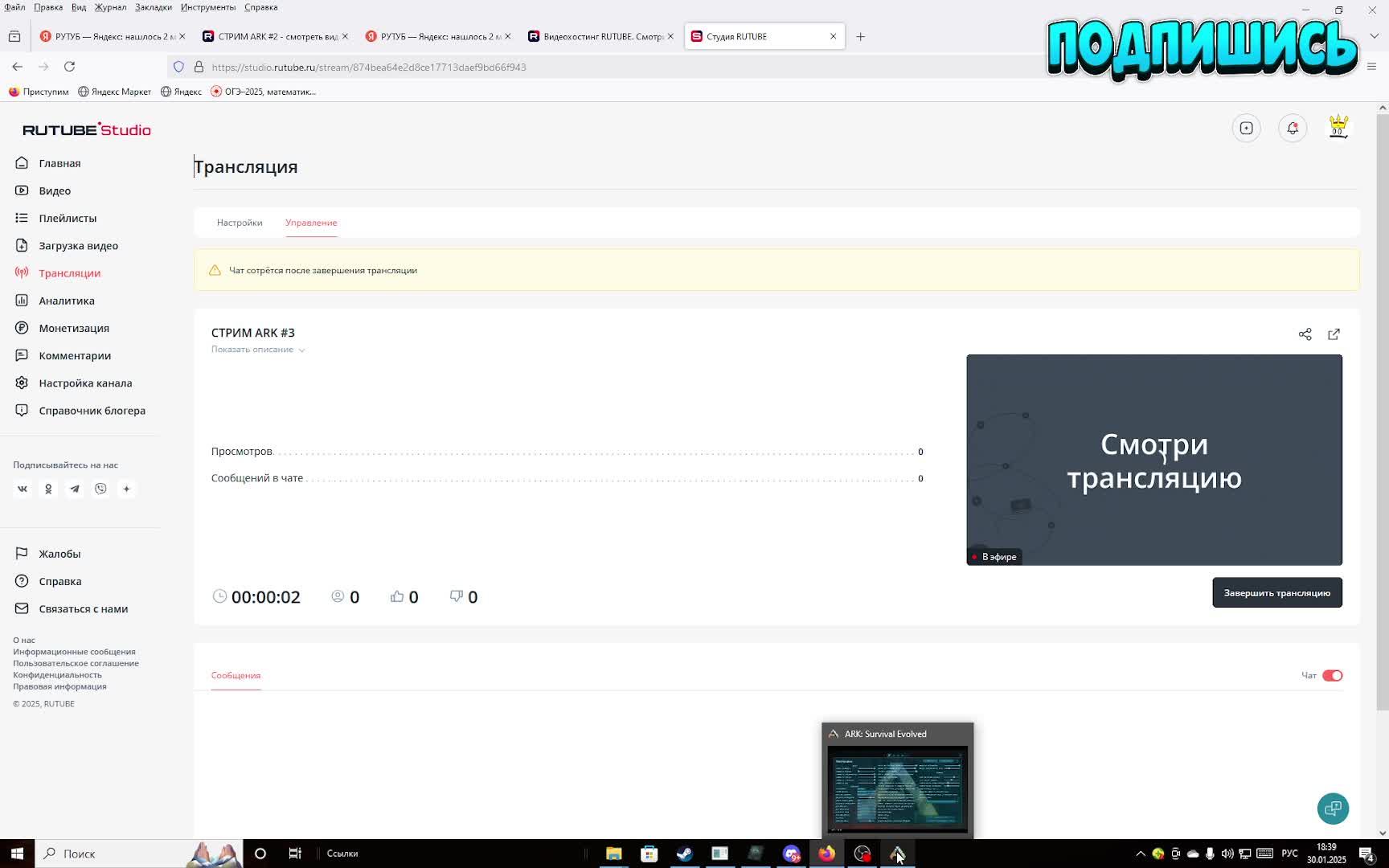Viewport: 1389px width, 868px height.
Task: Open a new browser tab
Action: (x=860, y=36)
